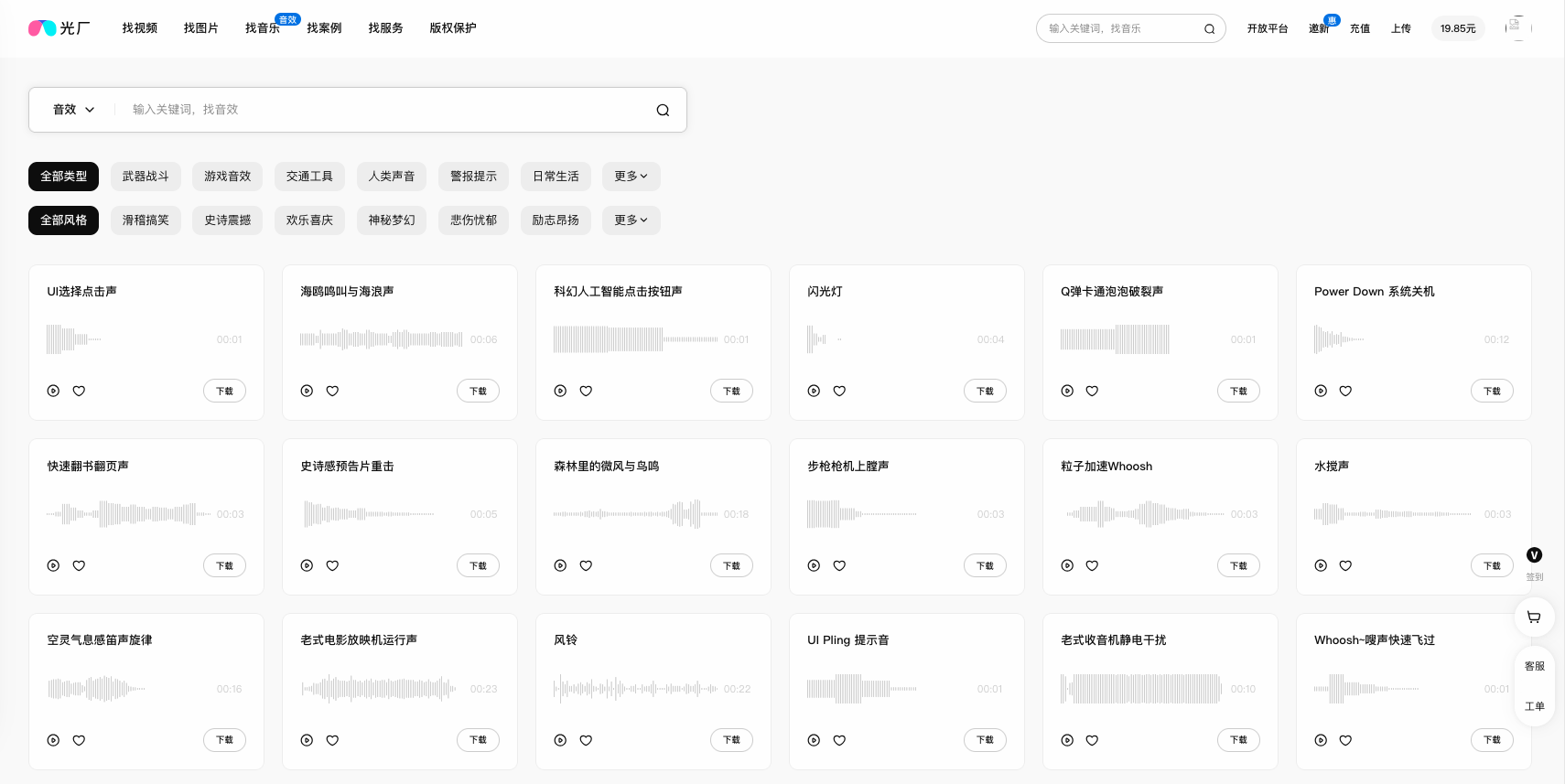Screen dimensions: 1565x784
Task: Select the 神秘梦幻 style filter
Action: (392, 220)
